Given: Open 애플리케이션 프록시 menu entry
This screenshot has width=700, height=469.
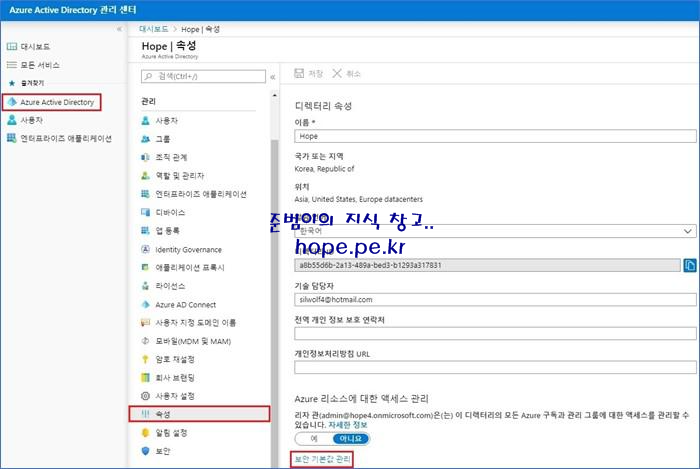Looking at the screenshot, I should [183, 267].
